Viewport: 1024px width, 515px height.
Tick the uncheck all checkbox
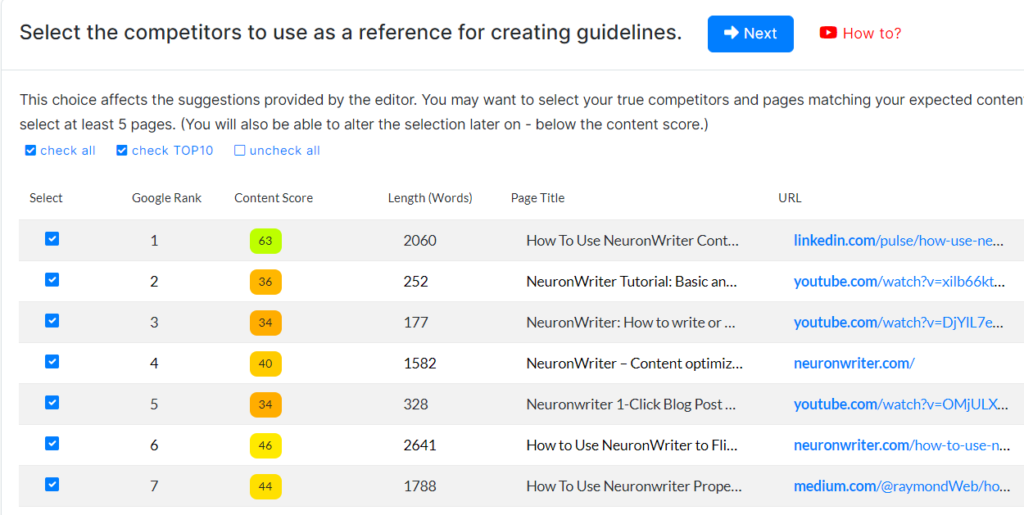240,151
